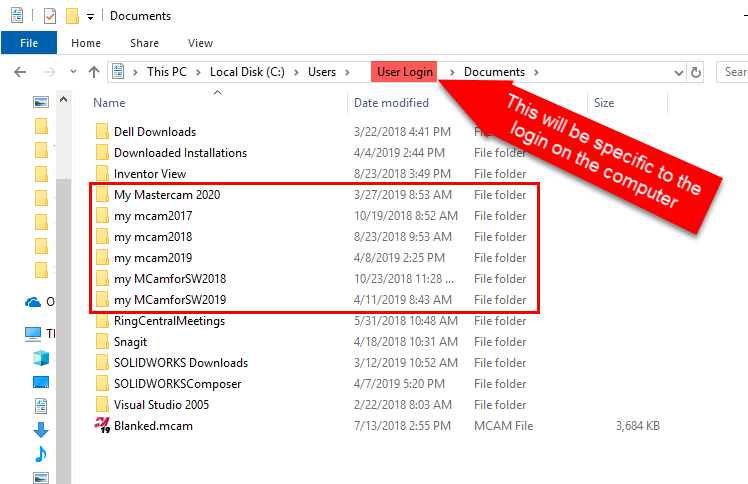Refresh the Documents folder
This screenshot has height=484, width=748.
tap(696, 72)
